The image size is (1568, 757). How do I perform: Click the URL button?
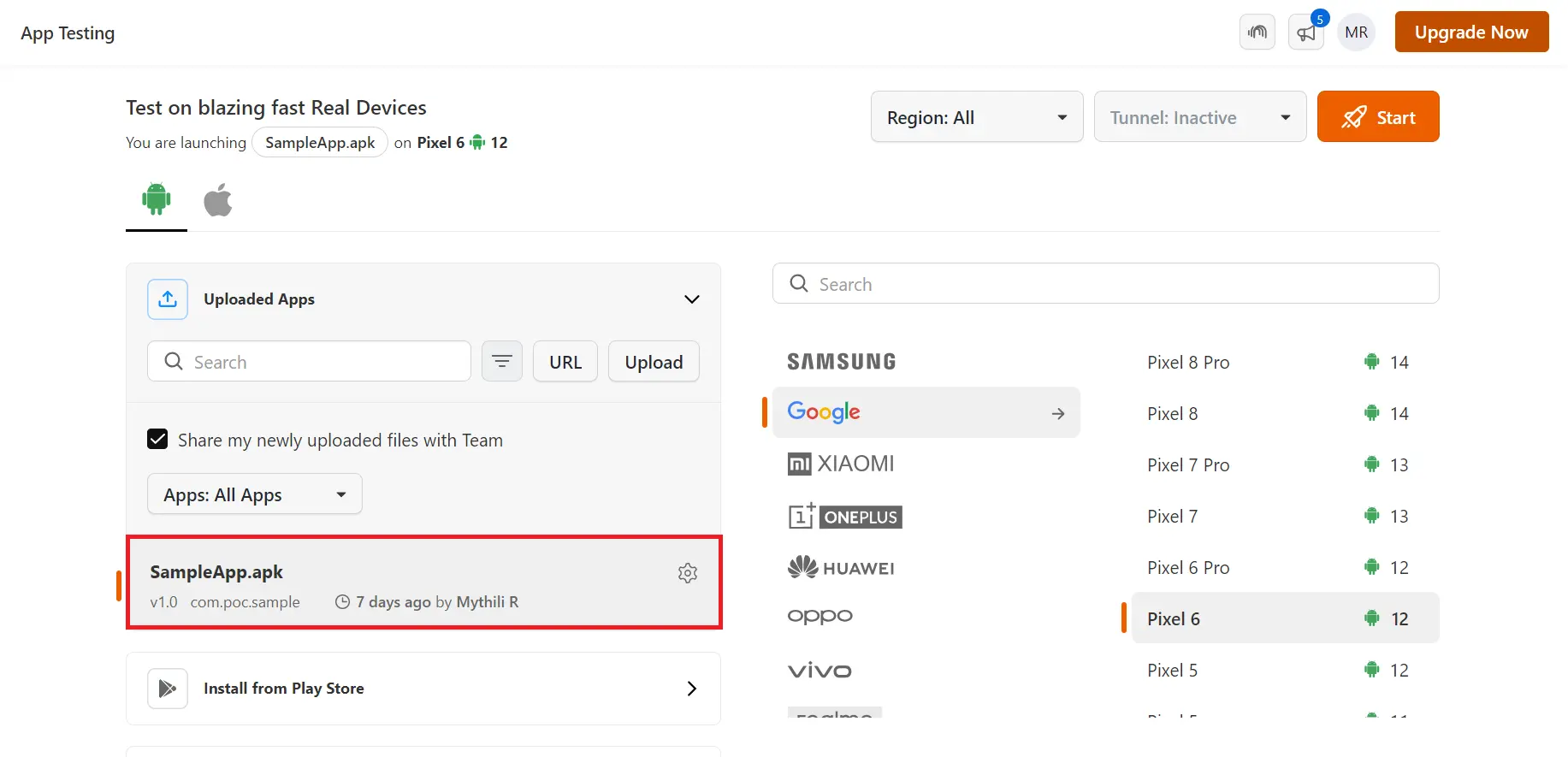point(565,362)
